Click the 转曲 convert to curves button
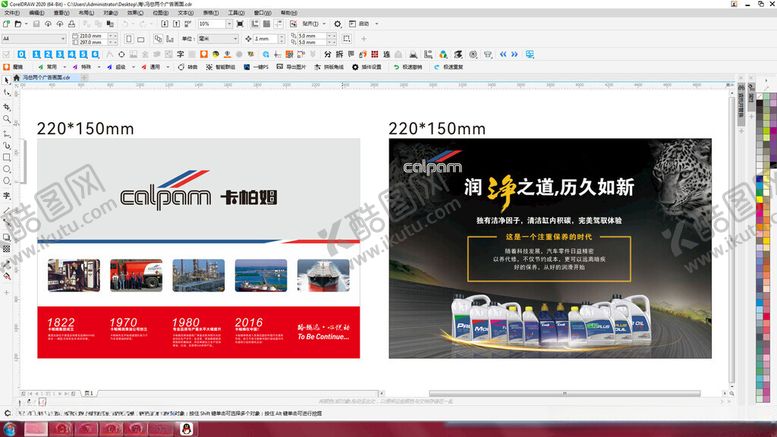Viewport: 777px width, 437px height. pos(188,67)
